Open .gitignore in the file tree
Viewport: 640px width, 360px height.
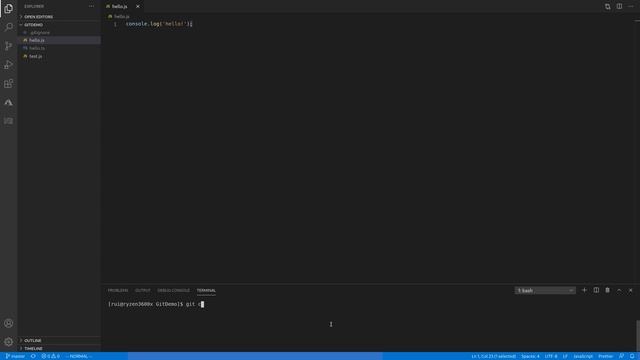[x=59, y=32]
